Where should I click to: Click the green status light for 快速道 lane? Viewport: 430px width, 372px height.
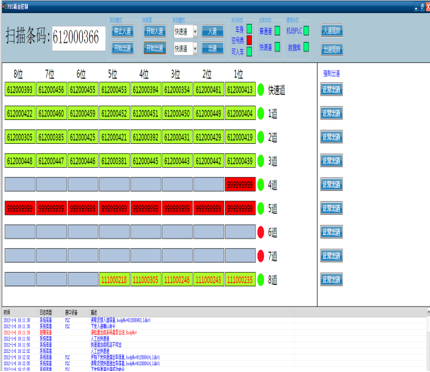261,89
